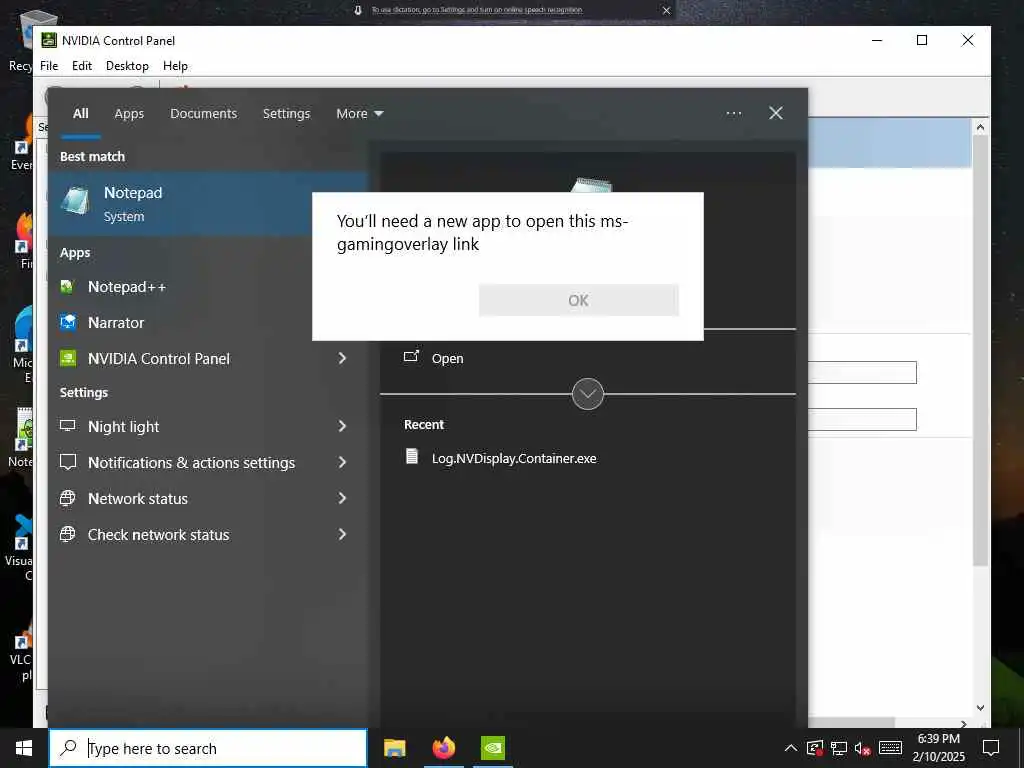
Task: Expand the Night light chevron
Action: pos(342,426)
